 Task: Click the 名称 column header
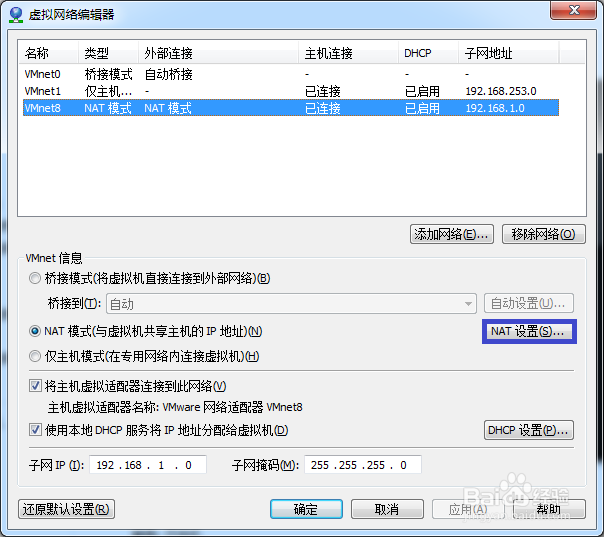tap(49, 53)
